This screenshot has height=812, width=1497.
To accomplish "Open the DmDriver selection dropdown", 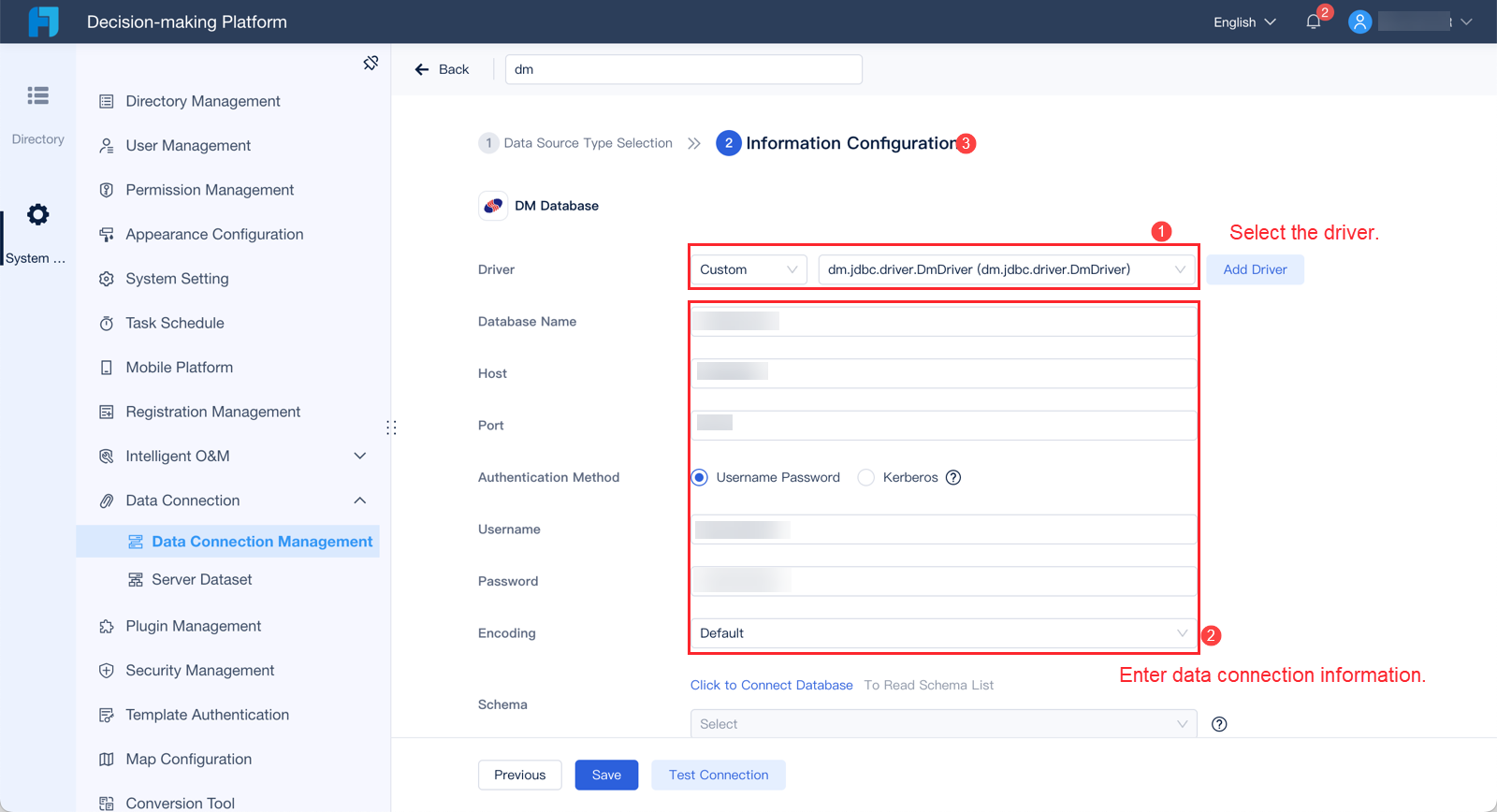I will [1007, 269].
